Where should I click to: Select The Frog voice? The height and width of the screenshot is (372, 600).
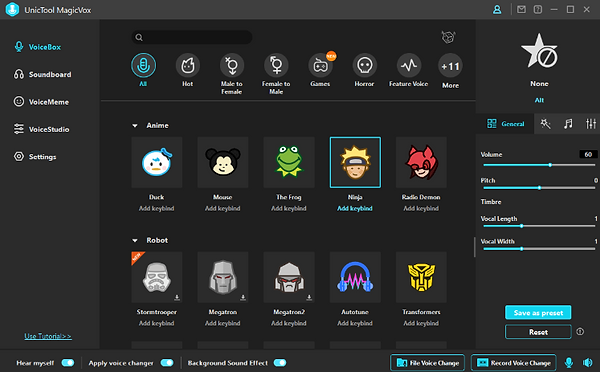(x=289, y=162)
